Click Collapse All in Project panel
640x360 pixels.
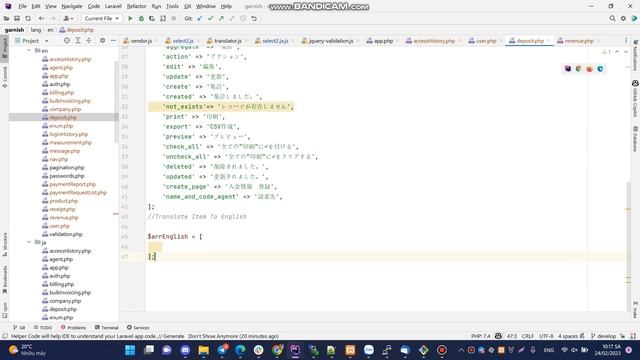pos(88,40)
